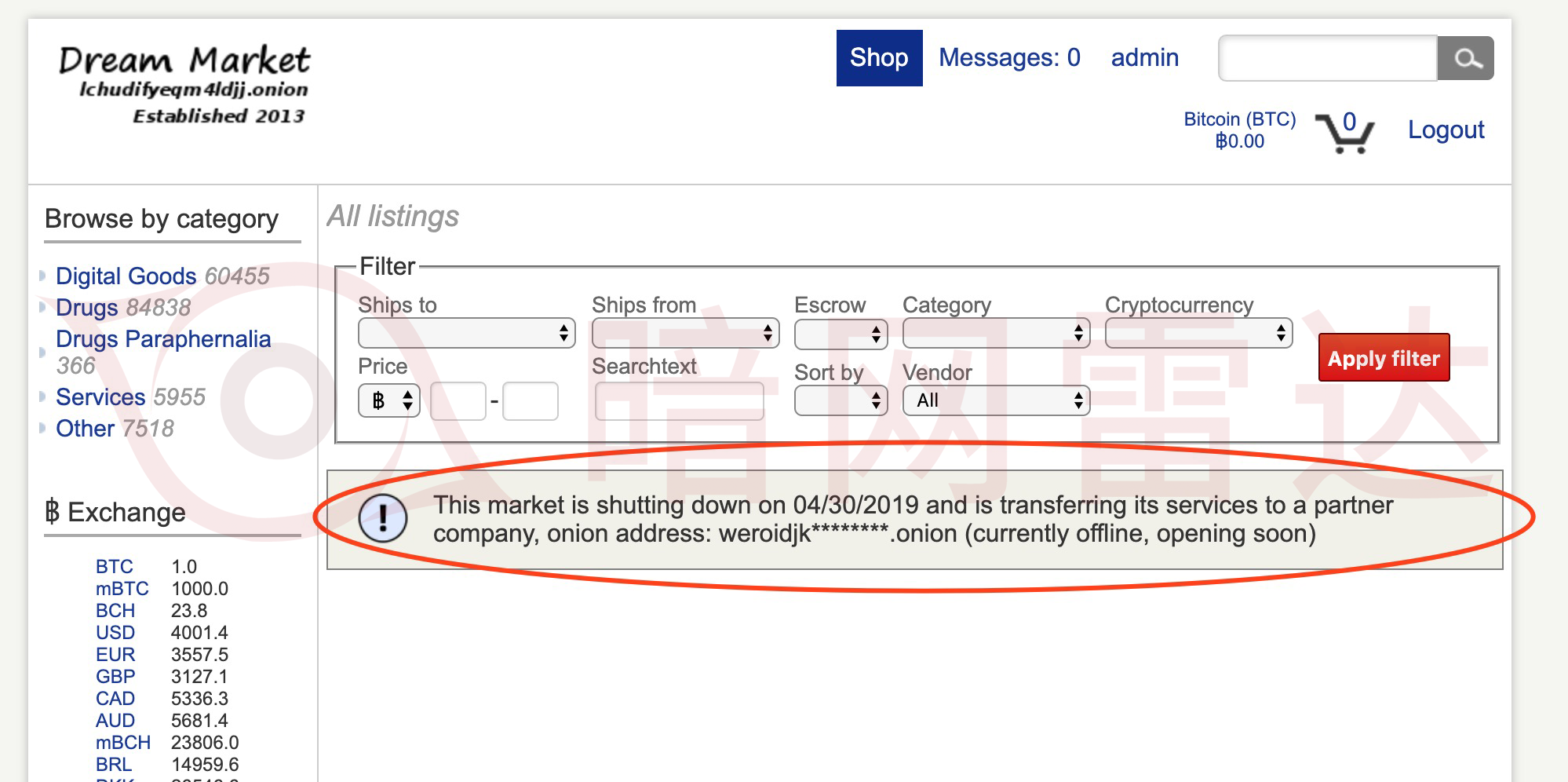
Task: Change the price currency selector
Action: (x=389, y=400)
